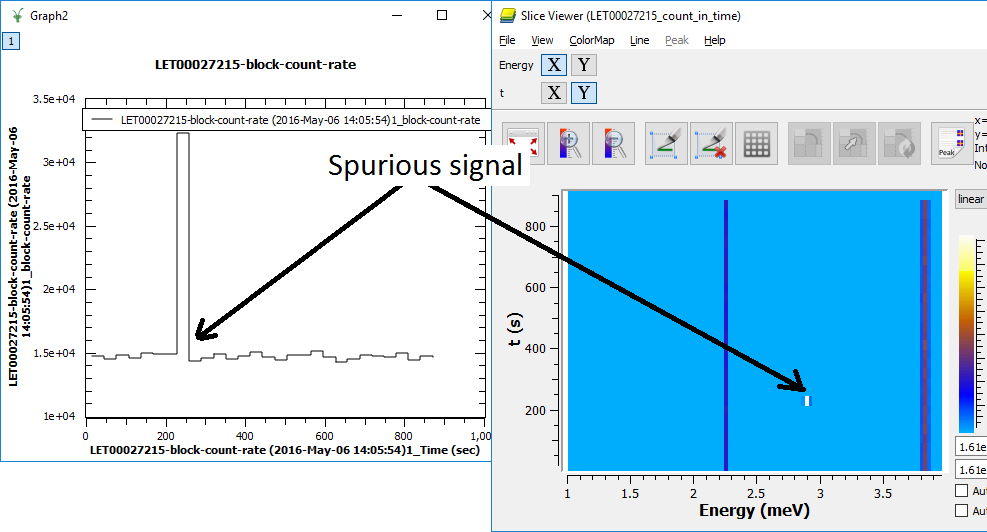Open the ColorMap menu

point(592,40)
